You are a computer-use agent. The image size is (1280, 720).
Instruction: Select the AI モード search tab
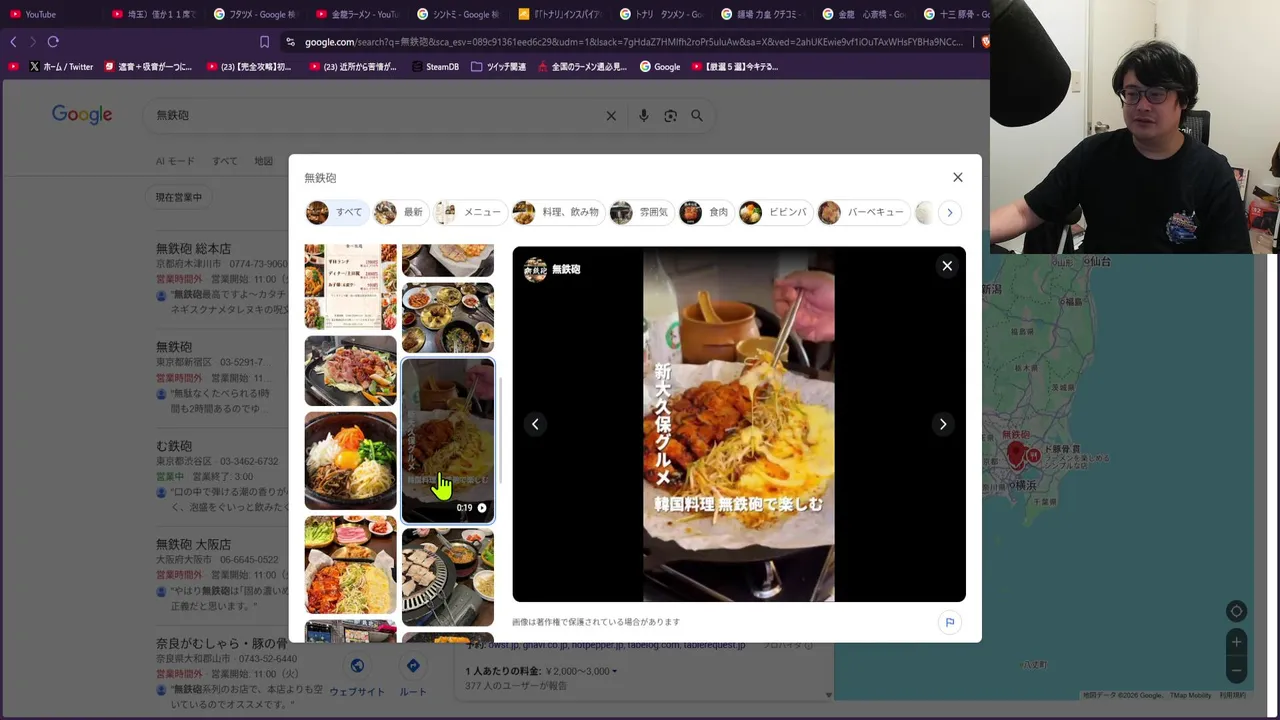tap(175, 161)
